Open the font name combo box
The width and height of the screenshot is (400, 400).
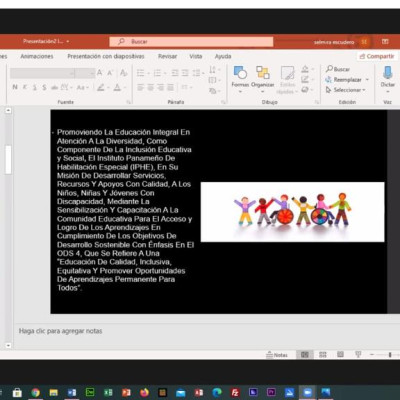[x=42, y=73]
